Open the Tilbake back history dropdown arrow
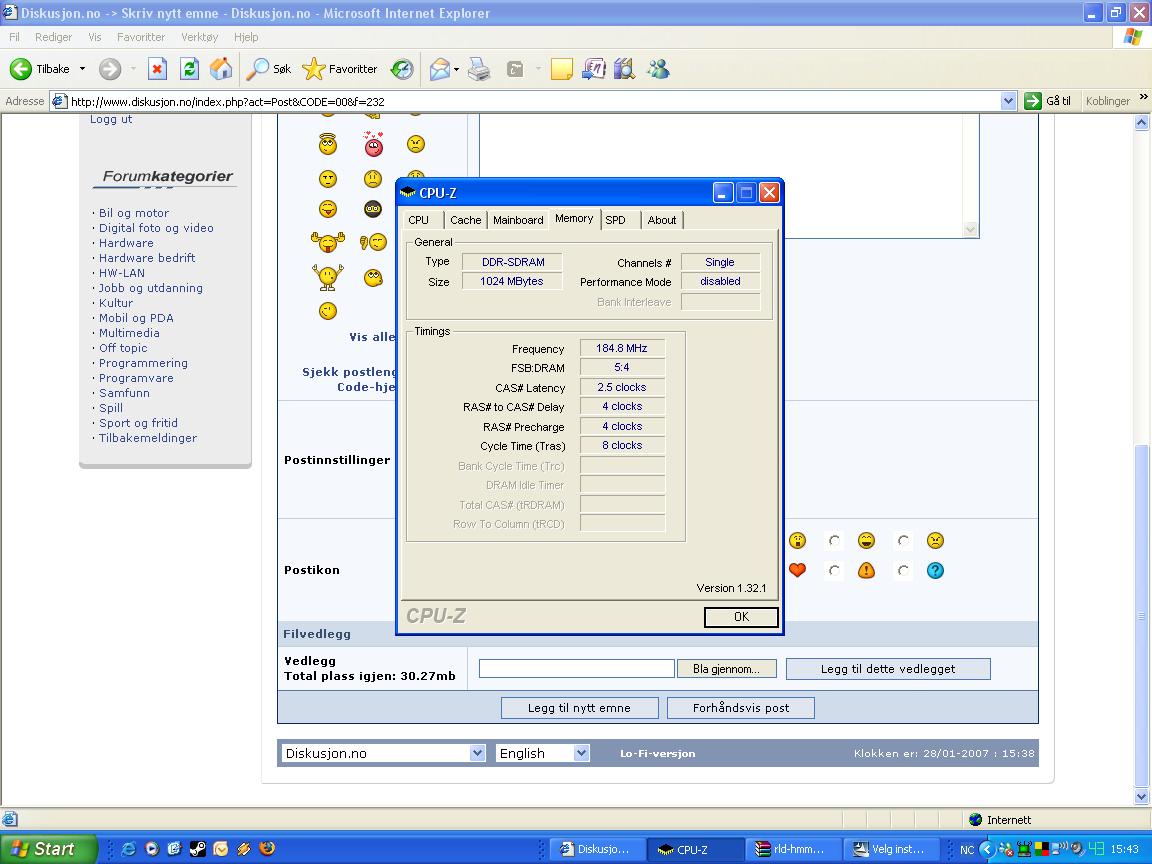1152x864 pixels. click(82, 69)
